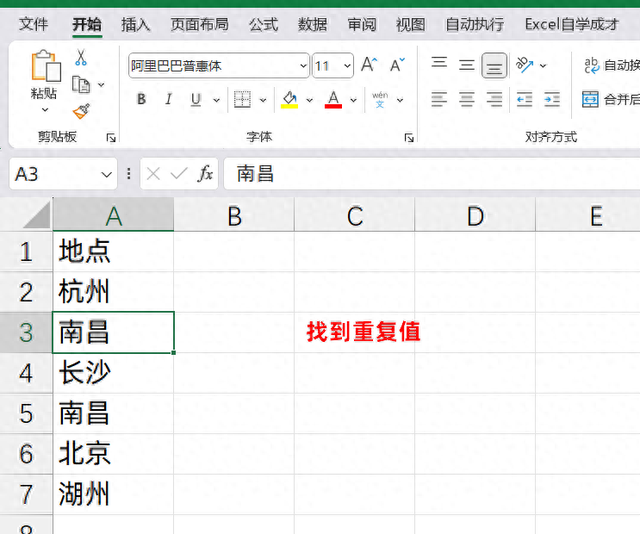The width and height of the screenshot is (640, 534).
Task: Open borders dropdown arrow
Action: tap(263, 100)
